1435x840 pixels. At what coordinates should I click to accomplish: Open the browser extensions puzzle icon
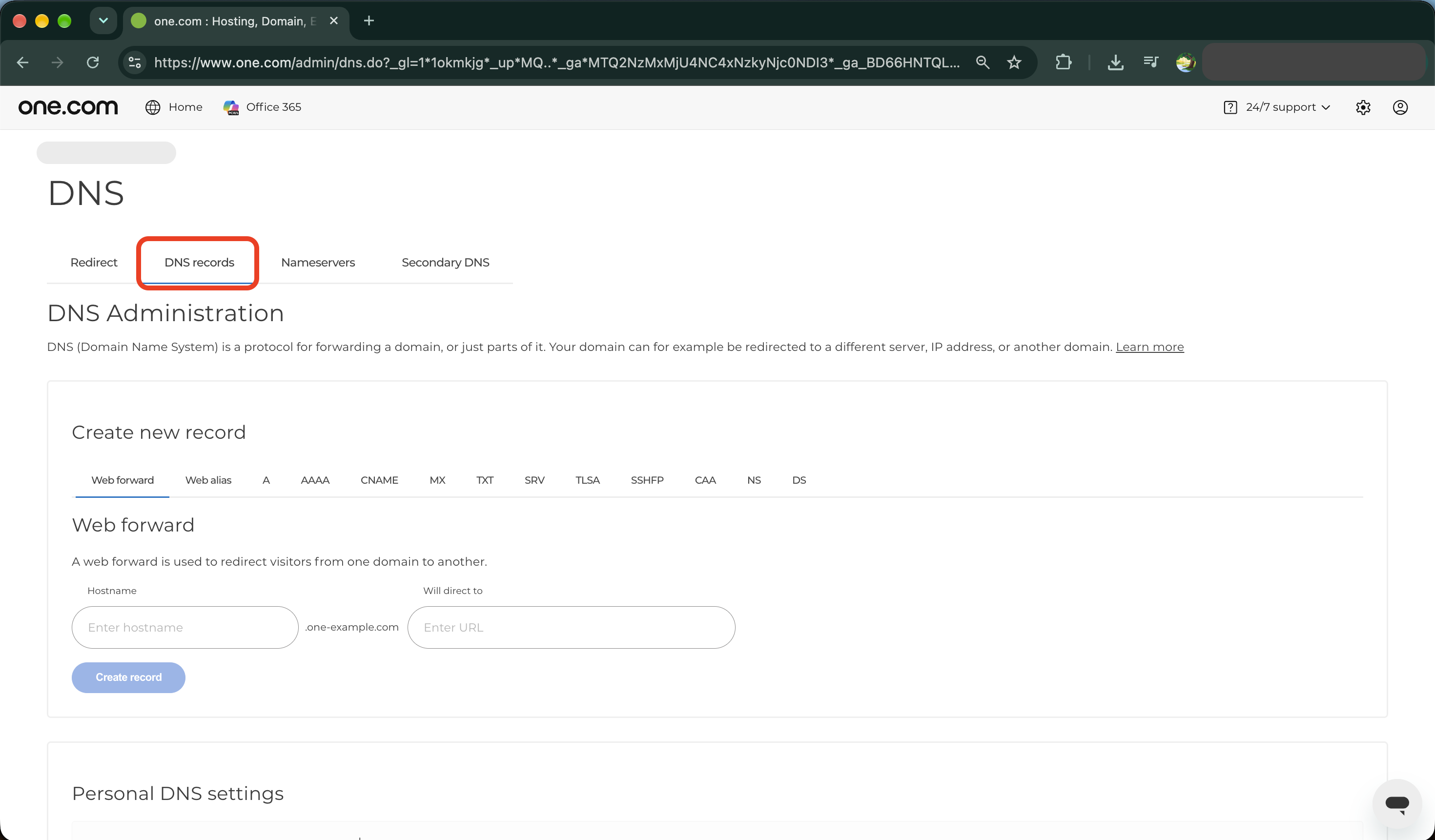pos(1063,62)
